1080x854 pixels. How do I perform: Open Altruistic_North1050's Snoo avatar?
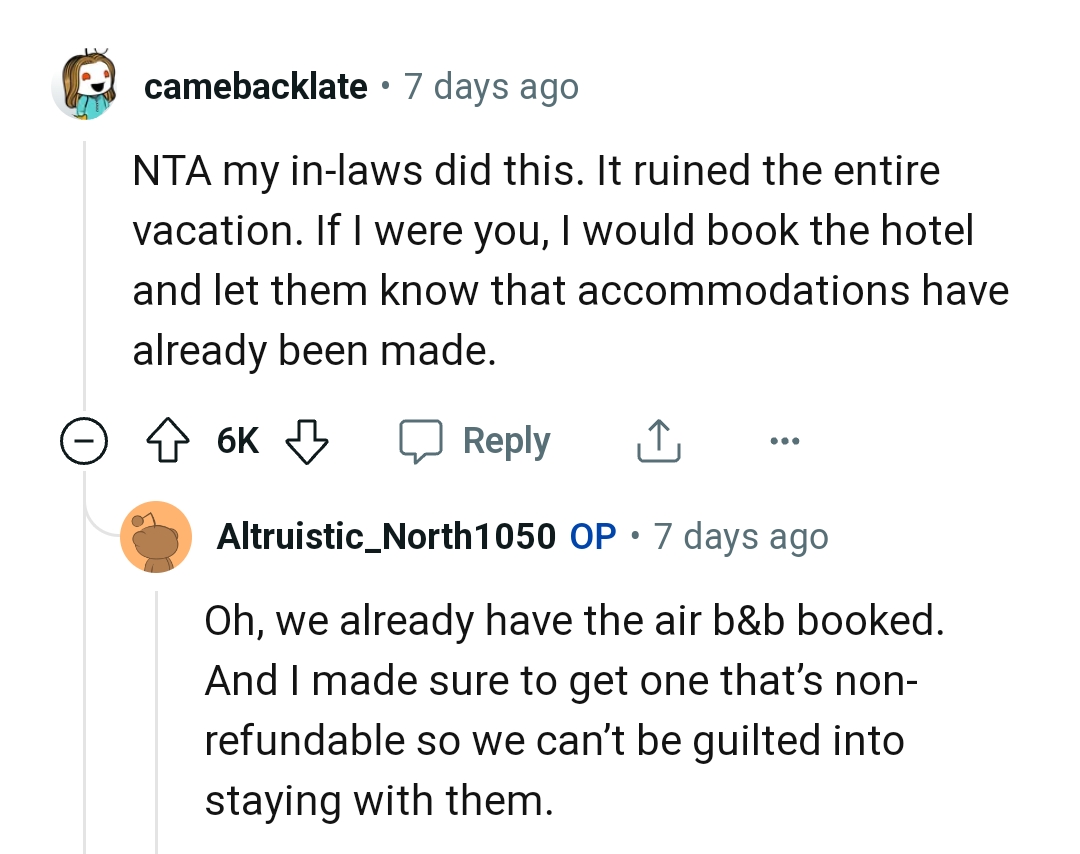click(156, 537)
